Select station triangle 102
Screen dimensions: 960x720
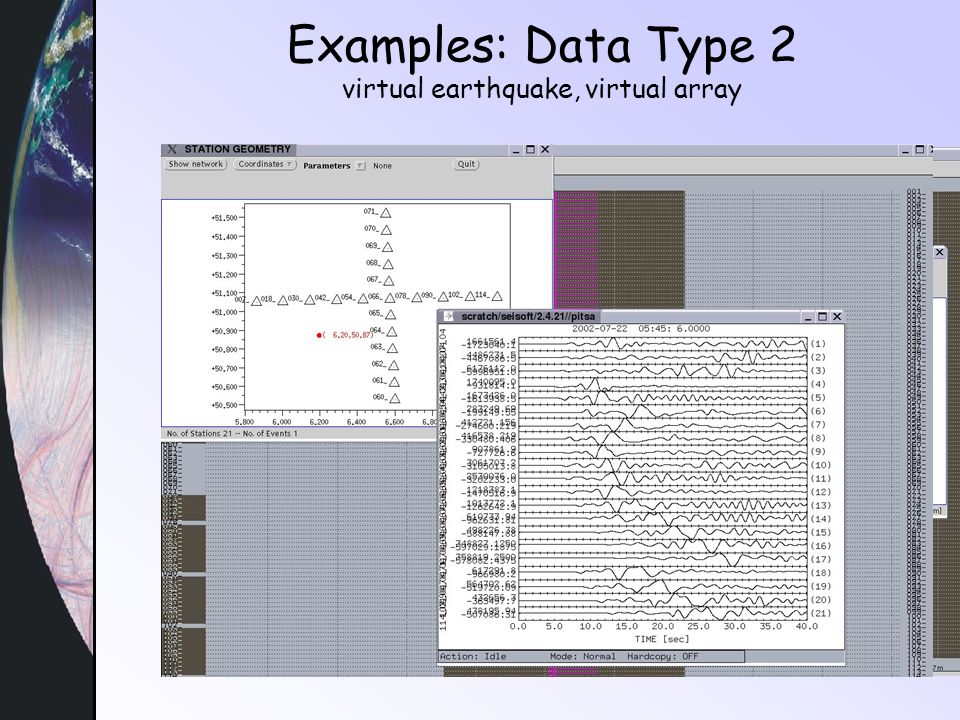click(470, 296)
